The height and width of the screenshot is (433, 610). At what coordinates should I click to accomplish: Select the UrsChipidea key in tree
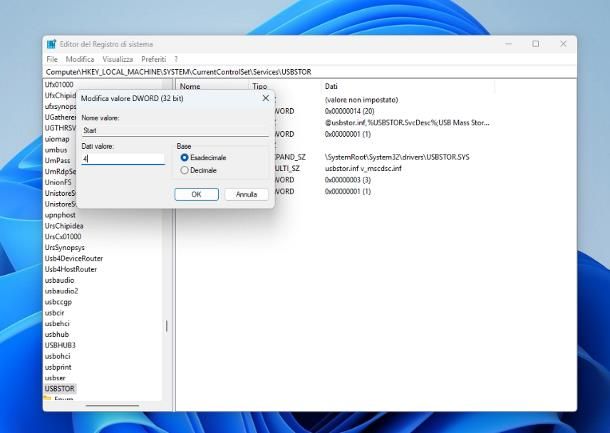(x=64, y=226)
